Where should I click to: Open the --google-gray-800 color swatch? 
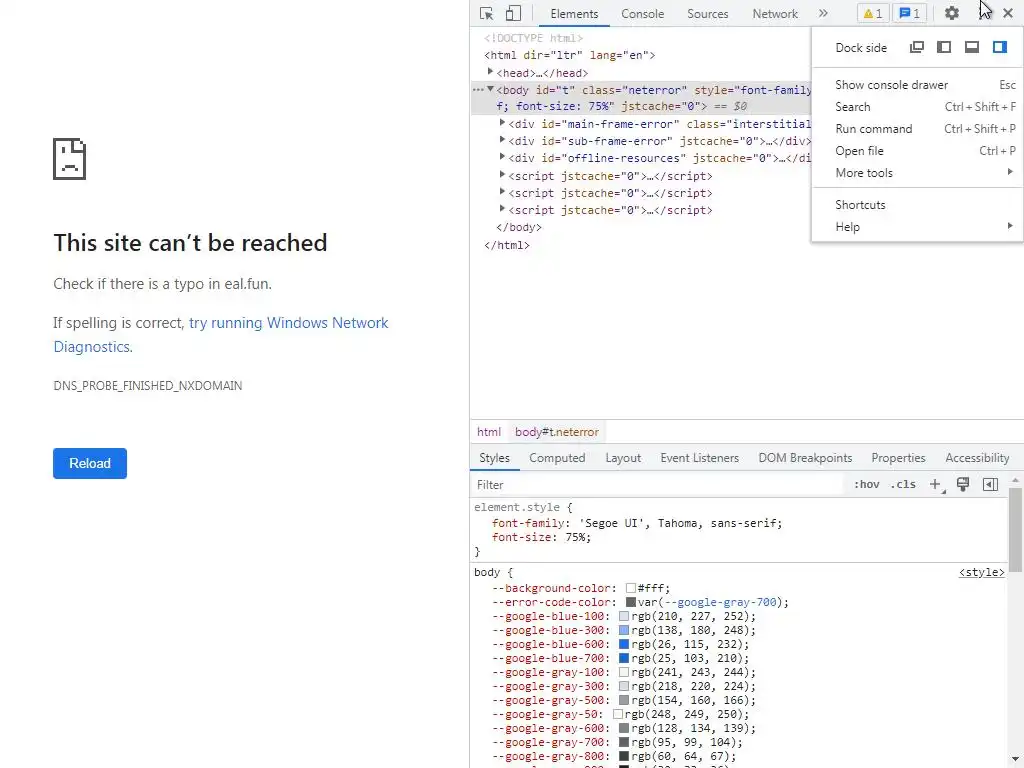624,757
